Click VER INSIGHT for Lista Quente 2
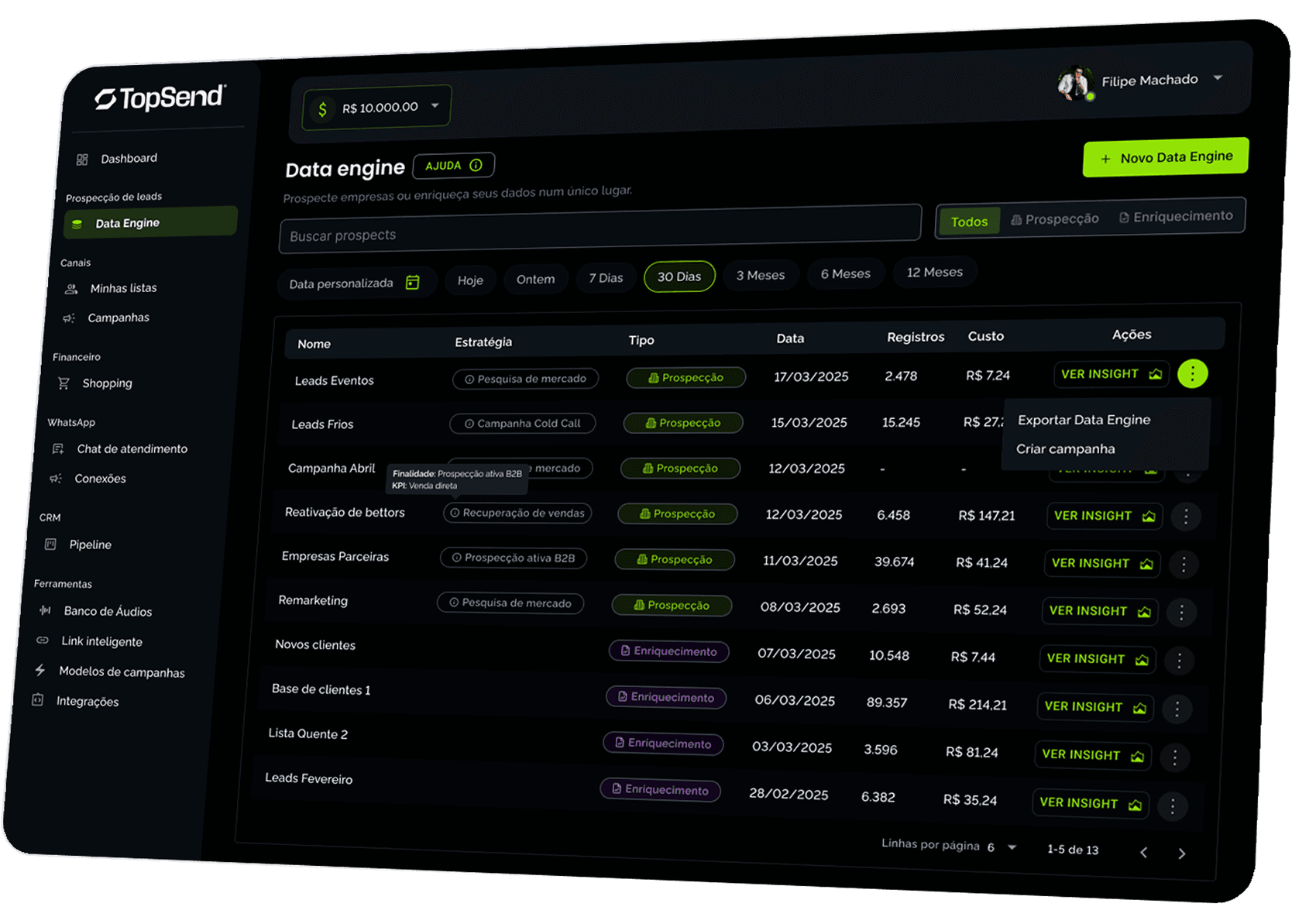The width and height of the screenshot is (1316, 917). (1093, 755)
